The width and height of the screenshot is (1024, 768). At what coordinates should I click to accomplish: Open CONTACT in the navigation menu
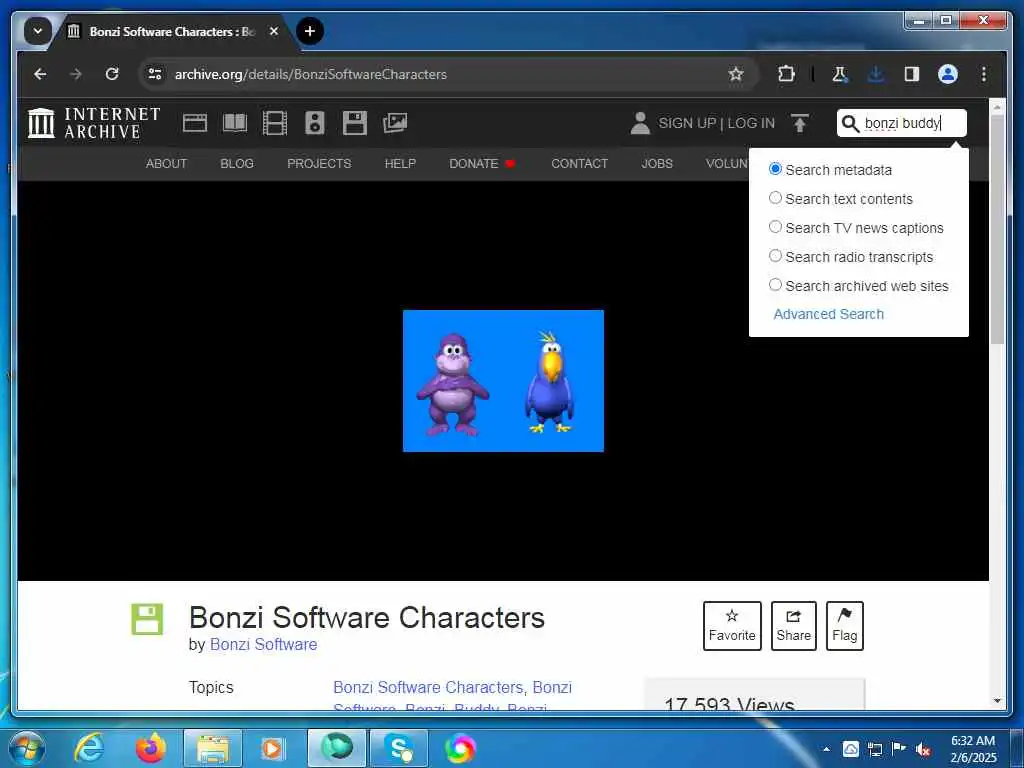click(x=579, y=163)
